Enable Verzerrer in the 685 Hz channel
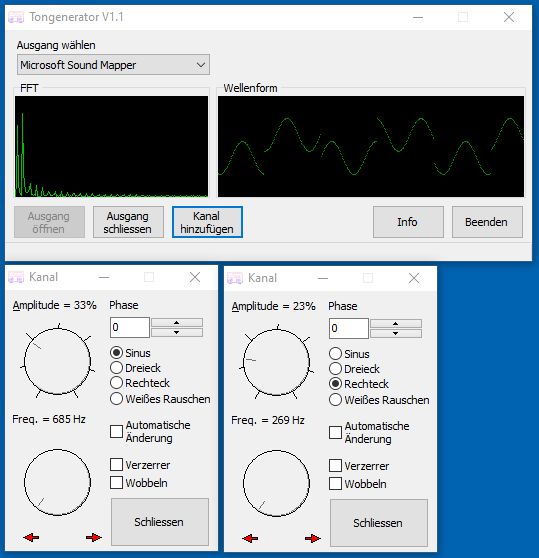The image size is (539, 558). (140, 465)
